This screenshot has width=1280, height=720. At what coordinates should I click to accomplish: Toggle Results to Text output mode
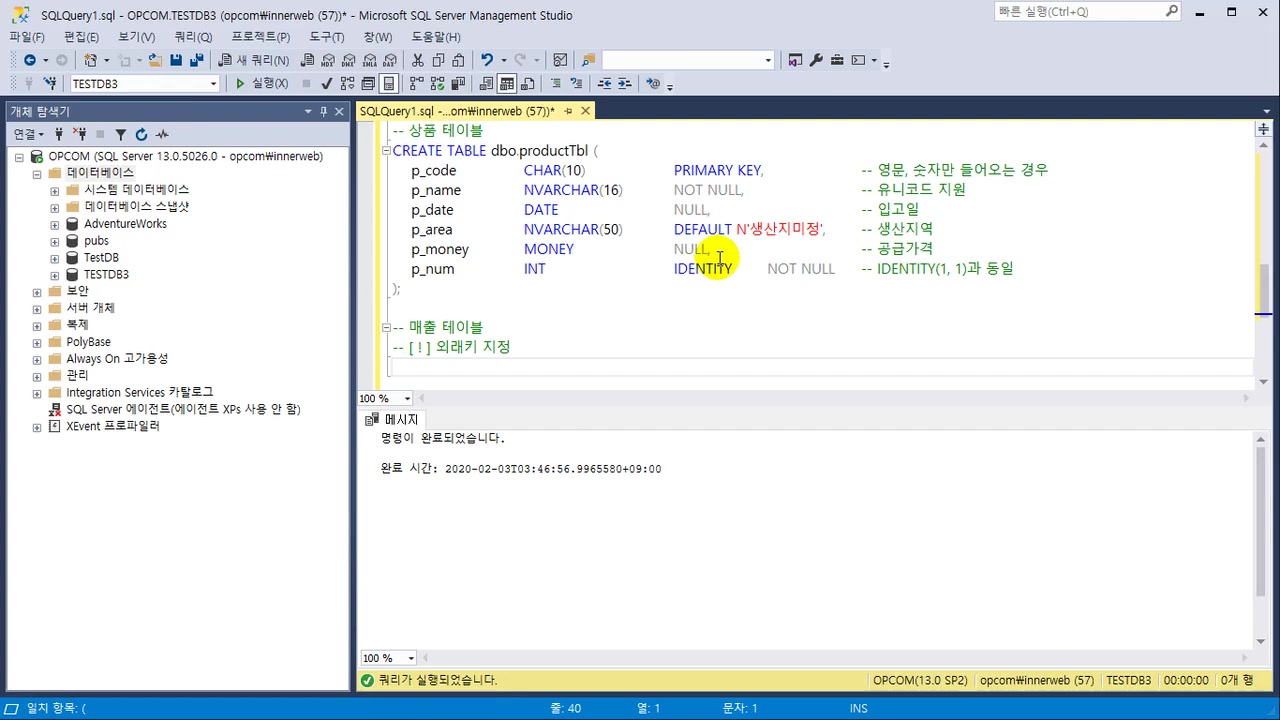(486, 84)
